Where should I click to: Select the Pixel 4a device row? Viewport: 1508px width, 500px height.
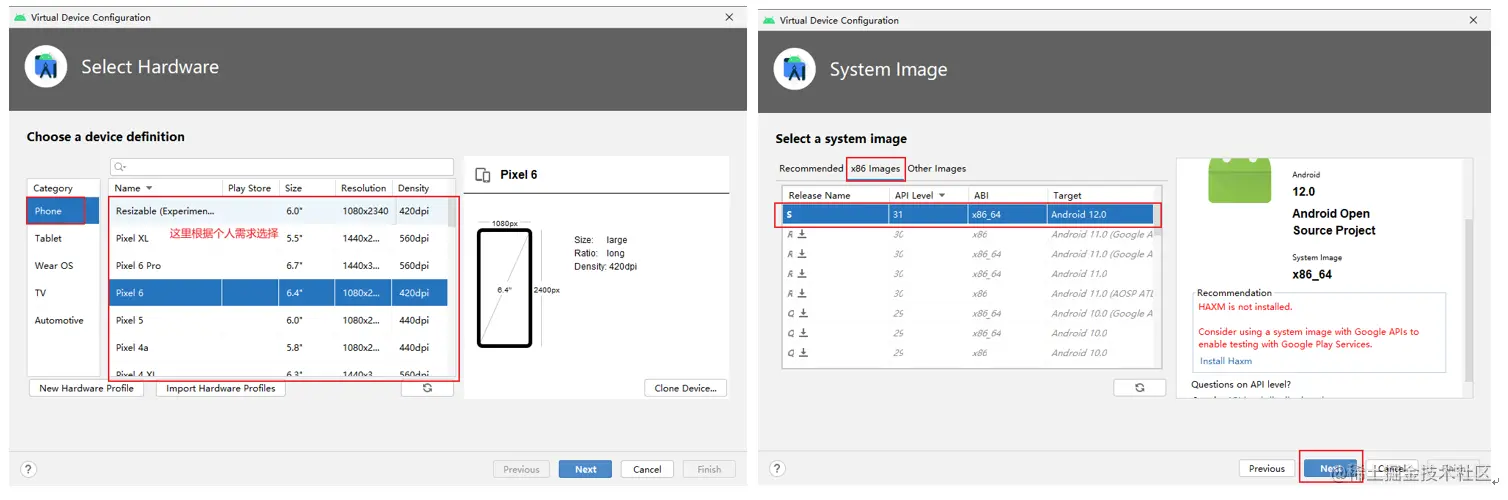point(278,348)
